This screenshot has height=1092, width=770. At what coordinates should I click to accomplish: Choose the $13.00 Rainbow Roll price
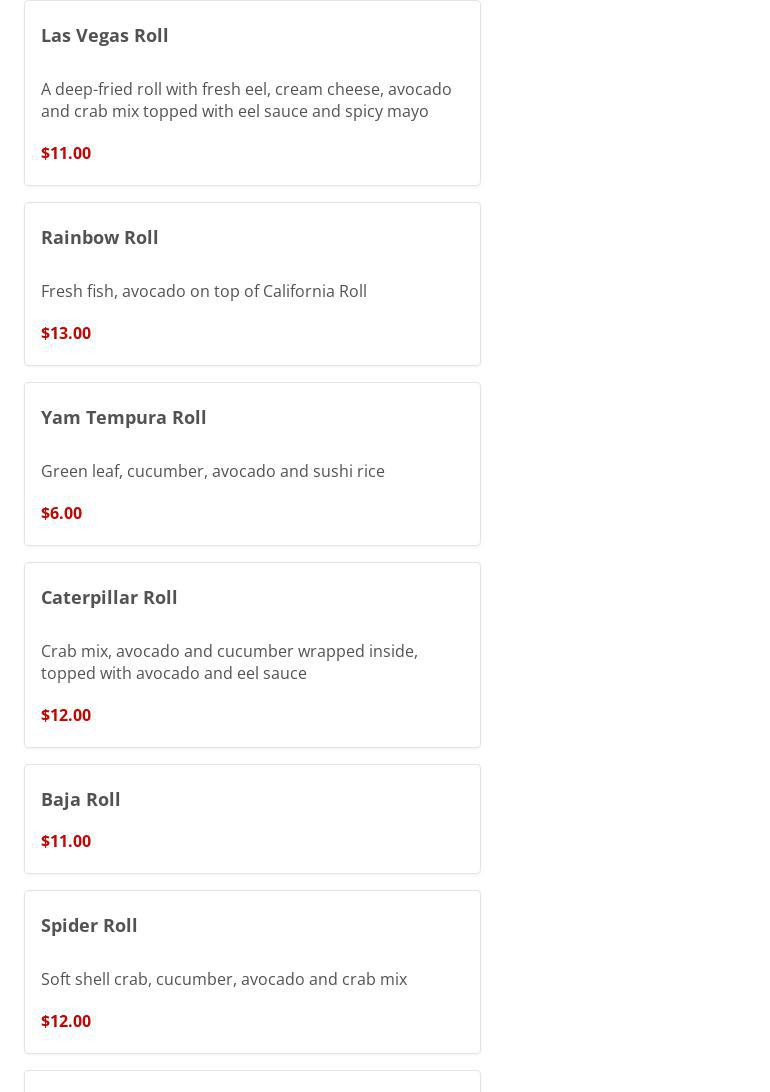pos(66,333)
